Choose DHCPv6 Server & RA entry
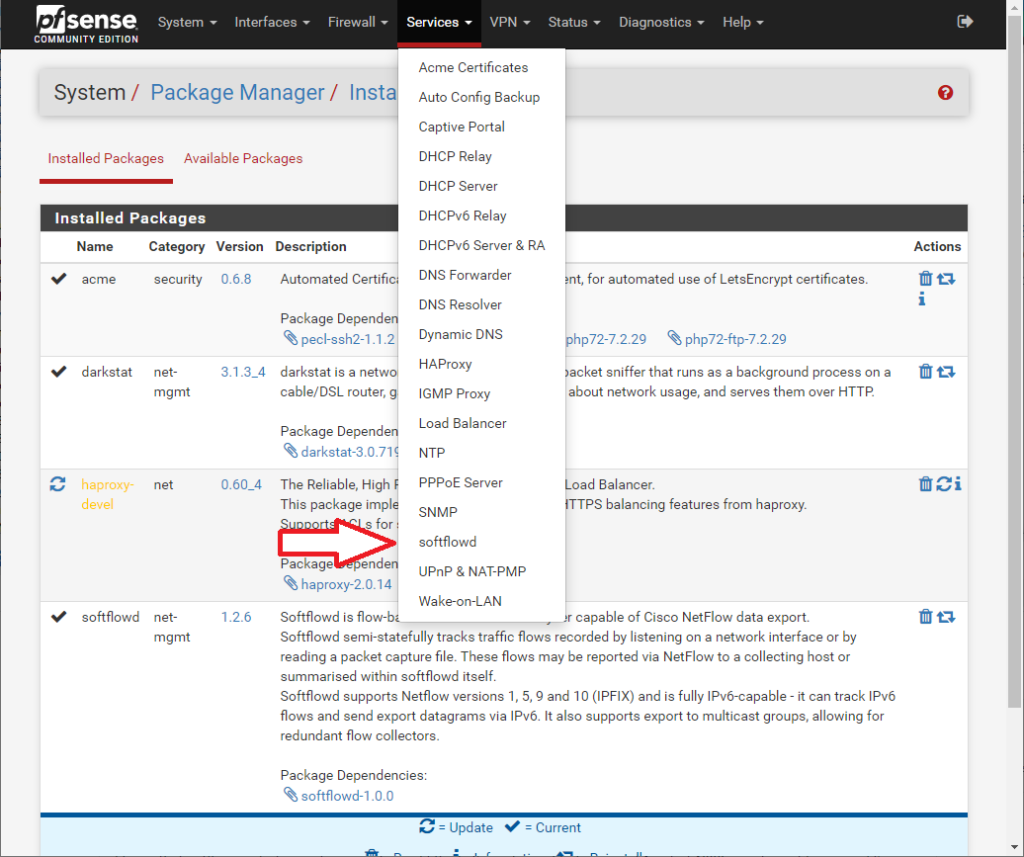Screen dimensions: 1024x857 click(481, 246)
